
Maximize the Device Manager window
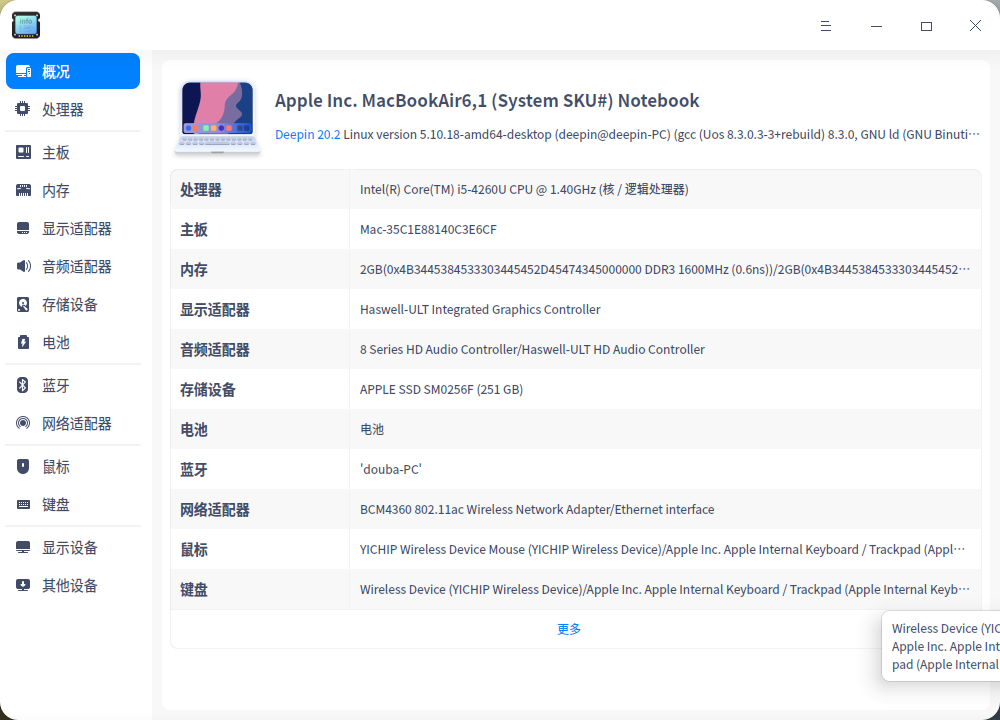click(926, 26)
